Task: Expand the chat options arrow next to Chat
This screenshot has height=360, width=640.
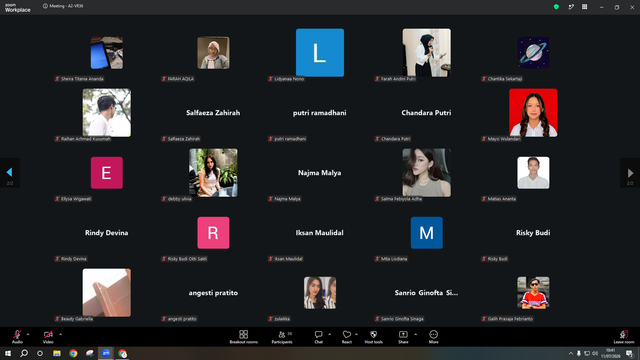Action: (x=329, y=334)
